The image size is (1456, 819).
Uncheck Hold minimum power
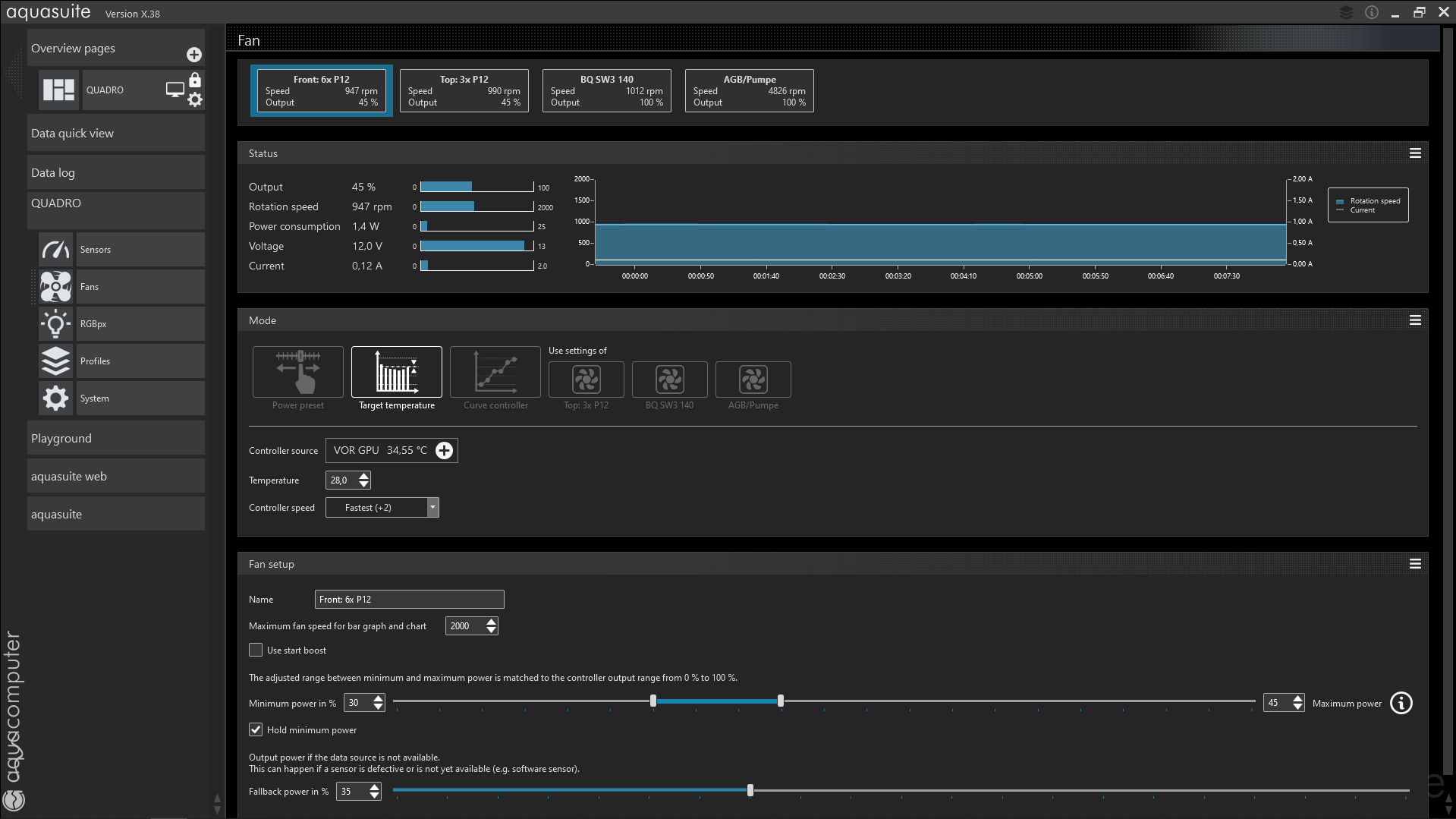point(256,729)
